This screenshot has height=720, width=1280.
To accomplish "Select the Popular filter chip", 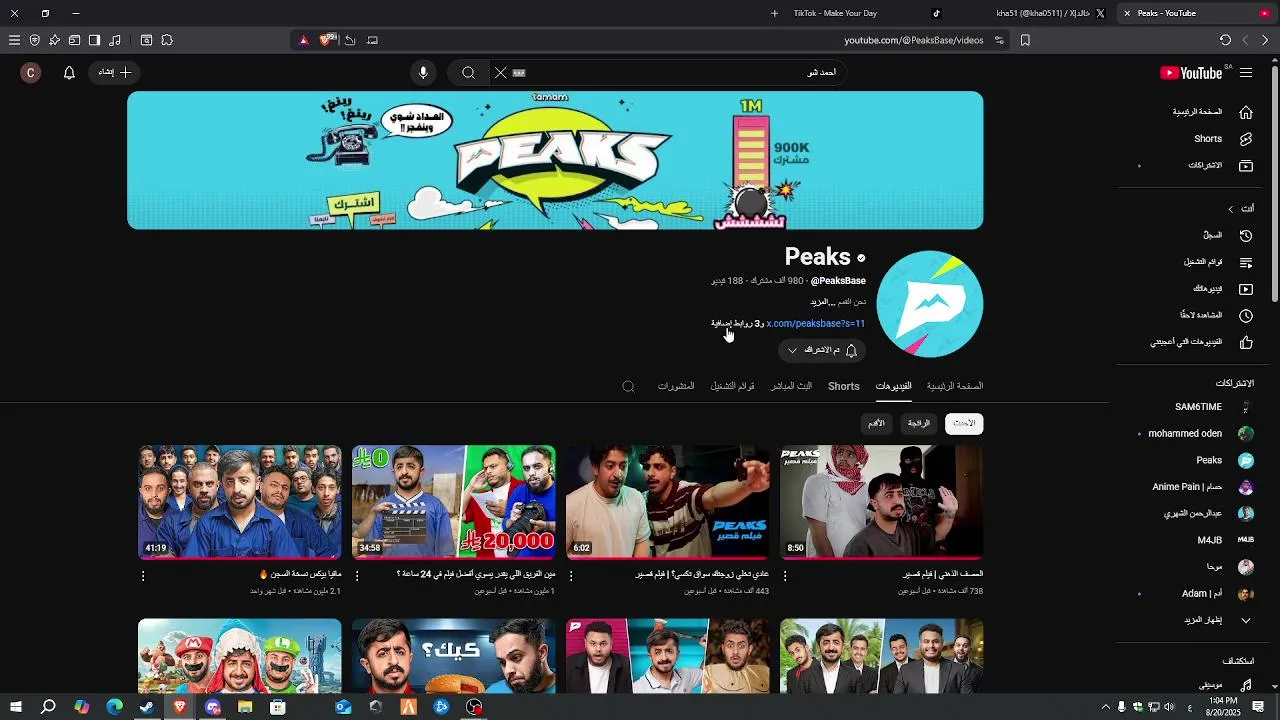I will coord(919,424).
